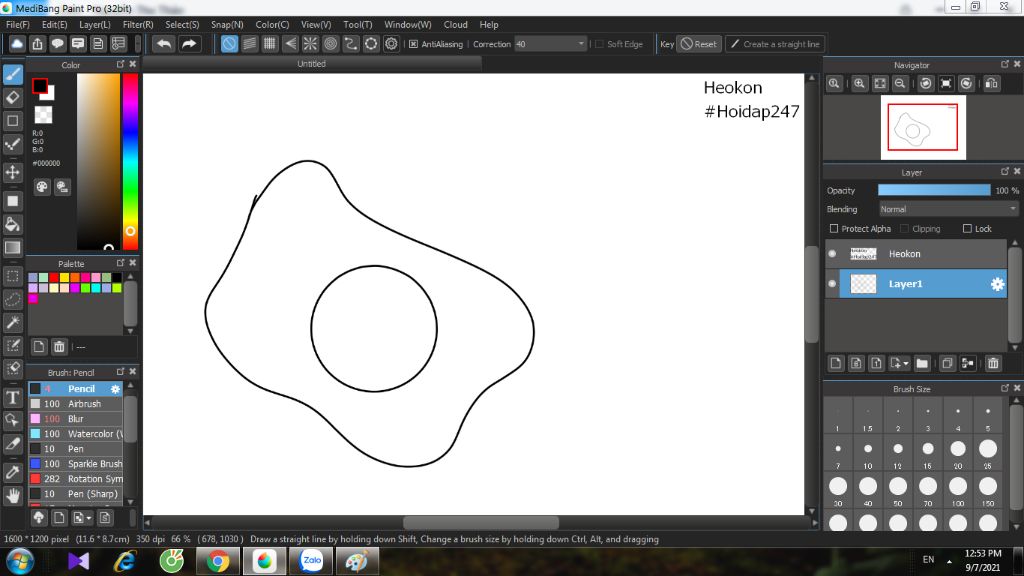Viewport: 1024px width, 576px height.
Task: Open the Window menu
Action: pyautogui.click(x=408, y=24)
